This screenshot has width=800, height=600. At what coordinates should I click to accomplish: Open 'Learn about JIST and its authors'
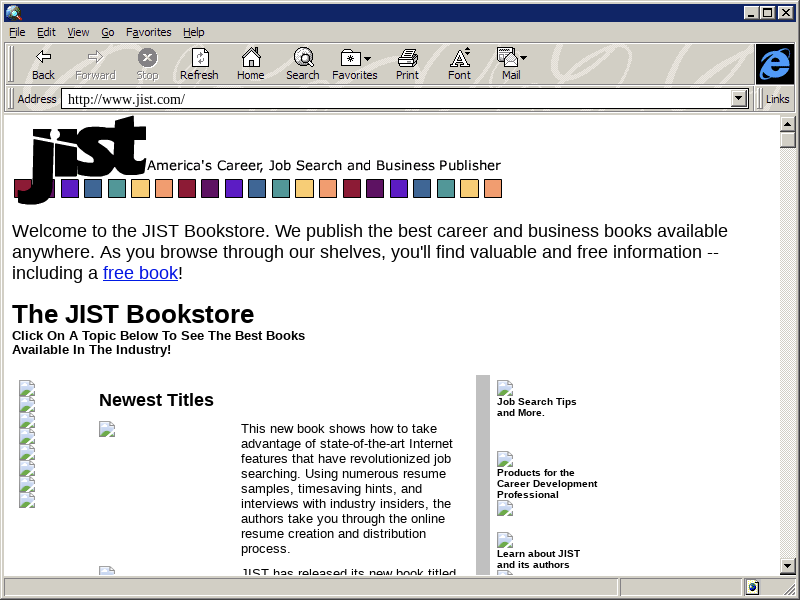click(x=538, y=559)
